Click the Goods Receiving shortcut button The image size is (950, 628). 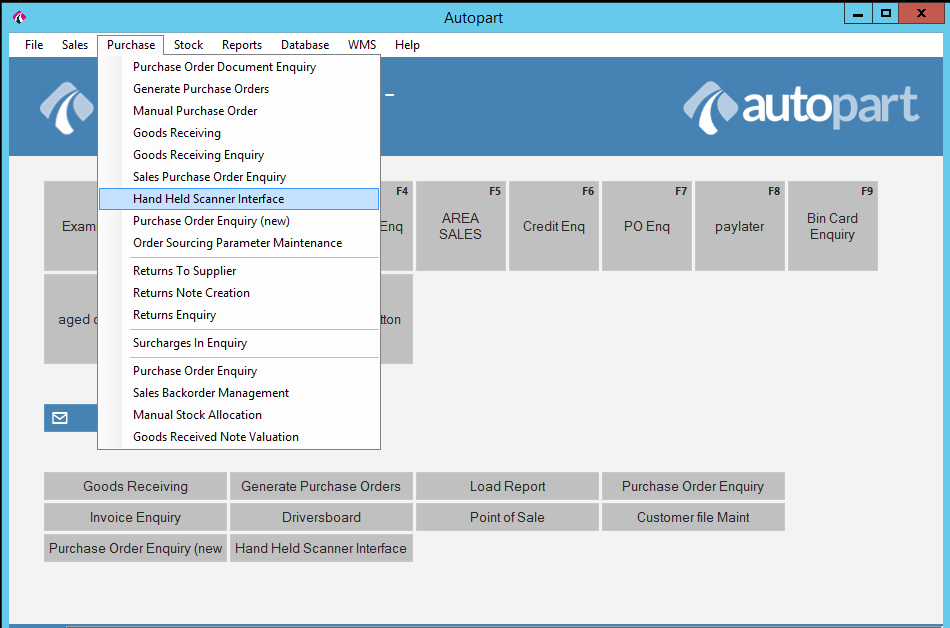click(x=136, y=486)
